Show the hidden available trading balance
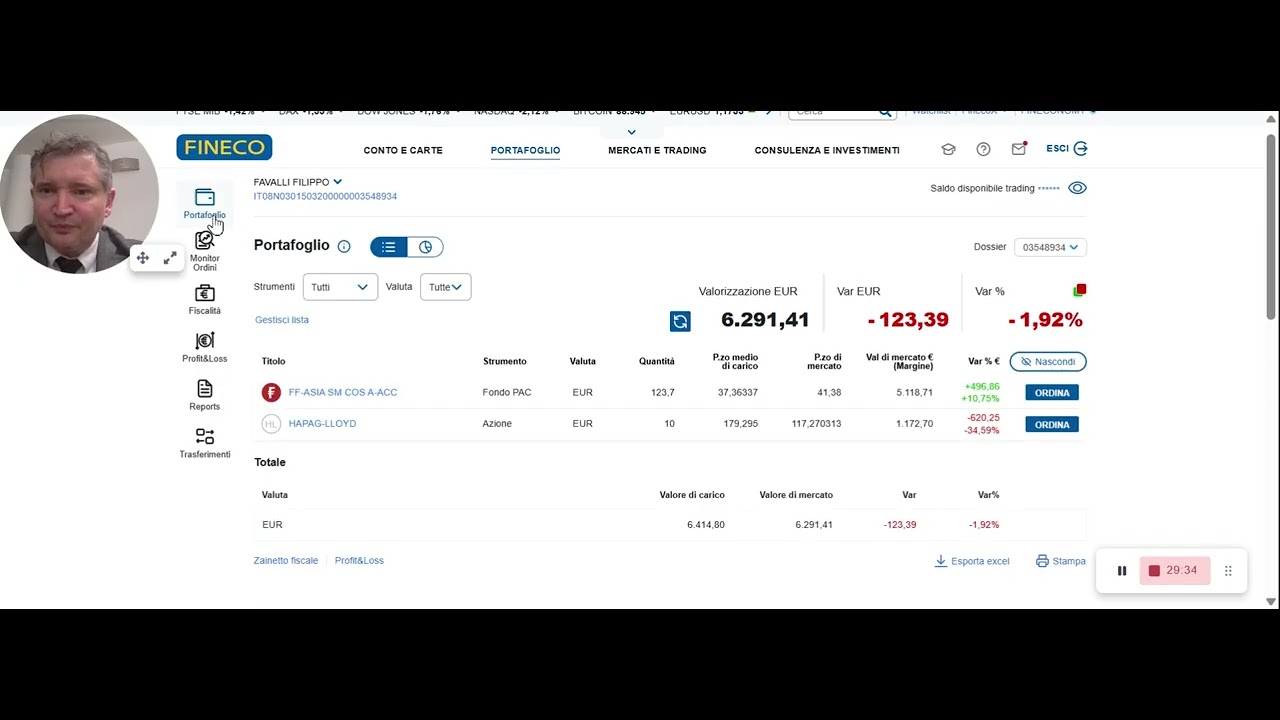Viewport: 1280px width, 720px height. pyautogui.click(x=1077, y=188)
